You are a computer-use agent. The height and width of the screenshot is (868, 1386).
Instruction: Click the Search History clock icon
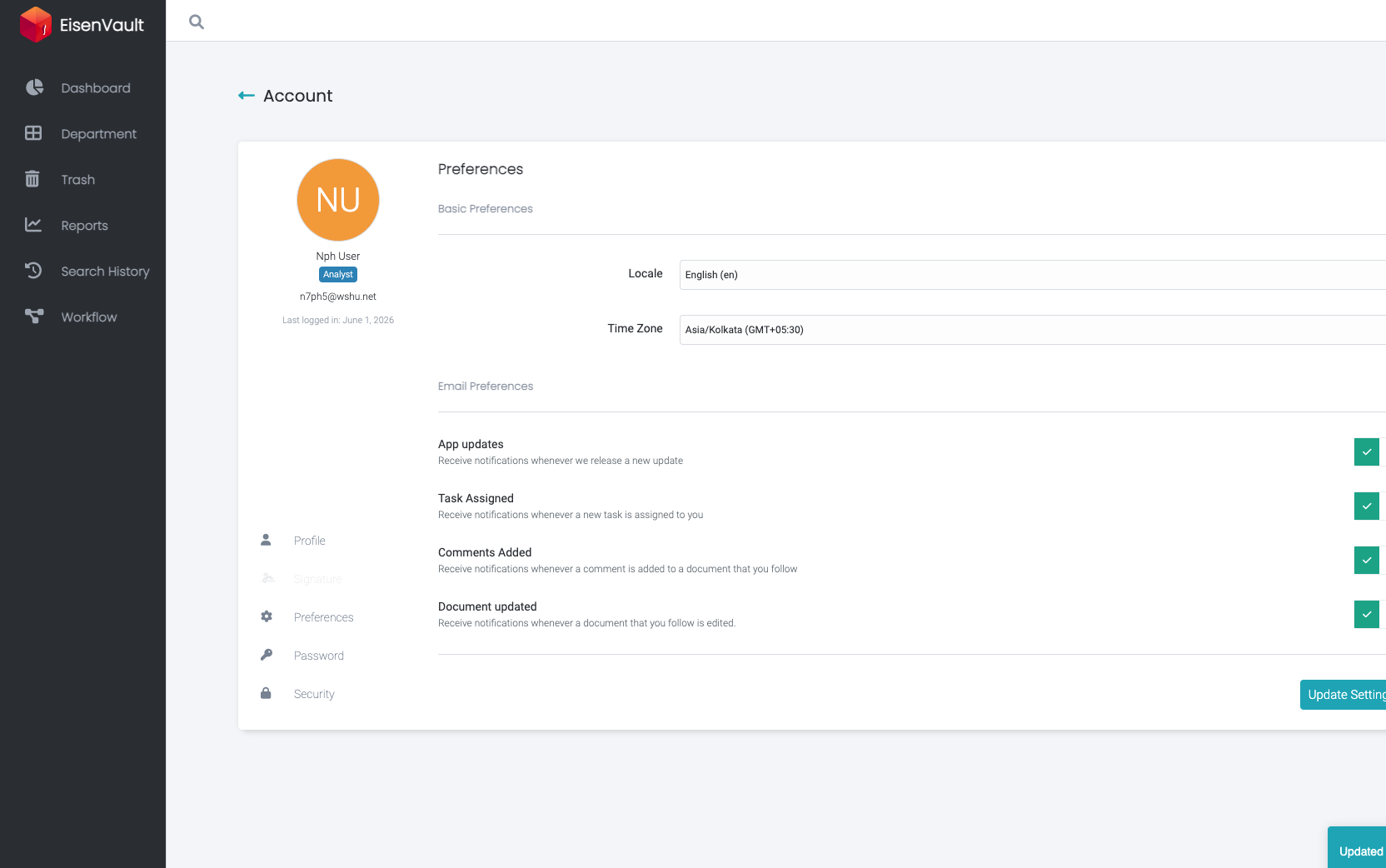[x=33, y=271]
